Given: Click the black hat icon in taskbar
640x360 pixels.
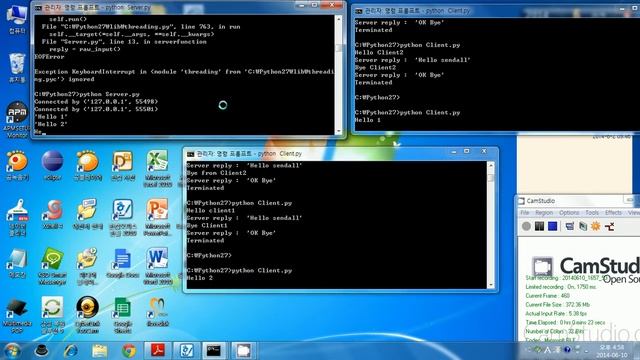Looking at the screenshot, I should (x=41, y=351).
